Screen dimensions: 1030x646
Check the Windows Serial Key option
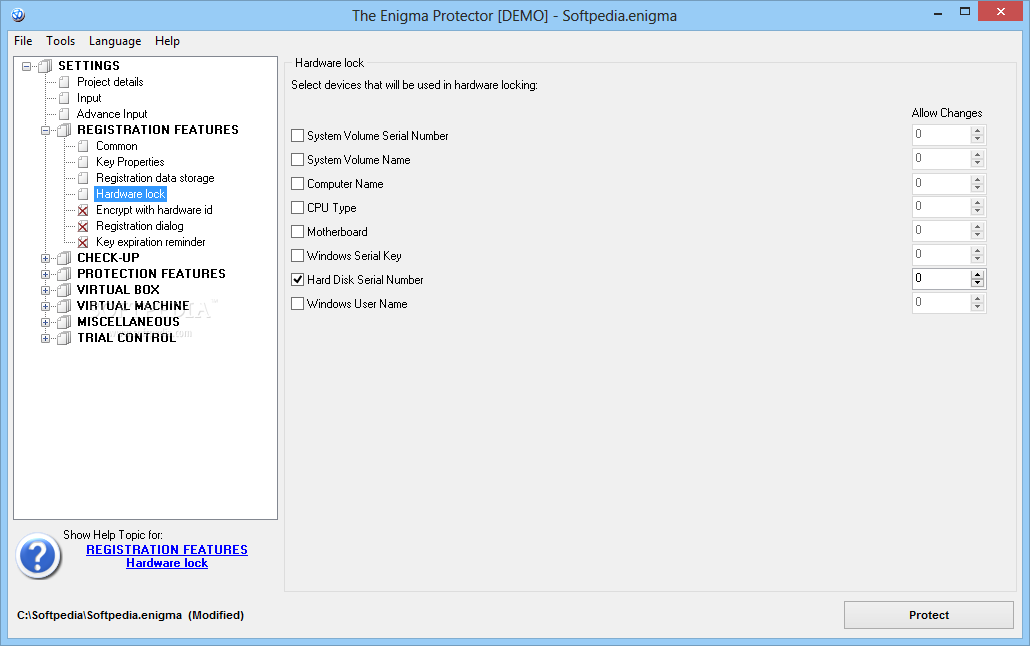tap(298, 256)
